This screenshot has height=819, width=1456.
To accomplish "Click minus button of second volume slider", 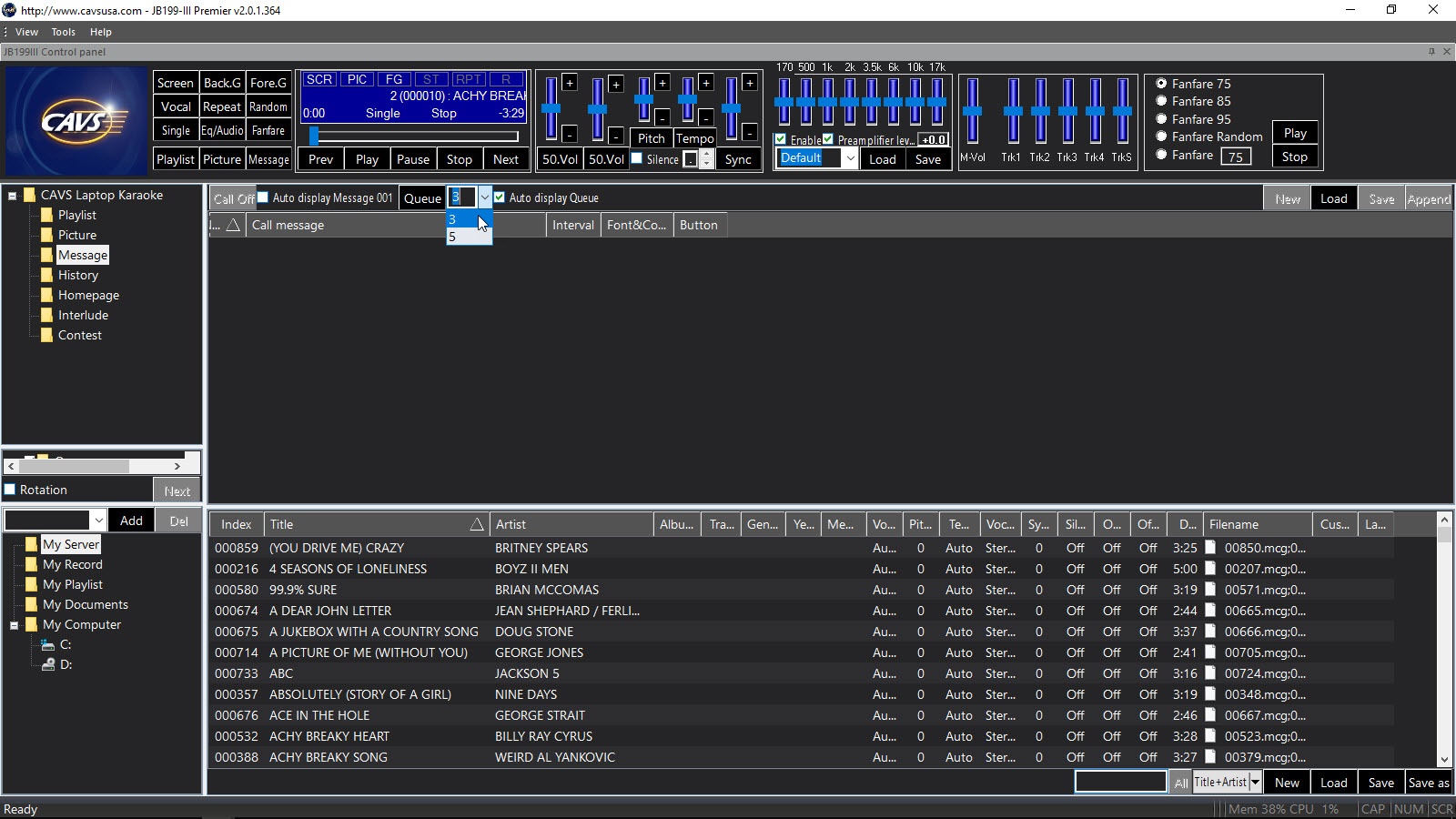I will tap(616, 136).
